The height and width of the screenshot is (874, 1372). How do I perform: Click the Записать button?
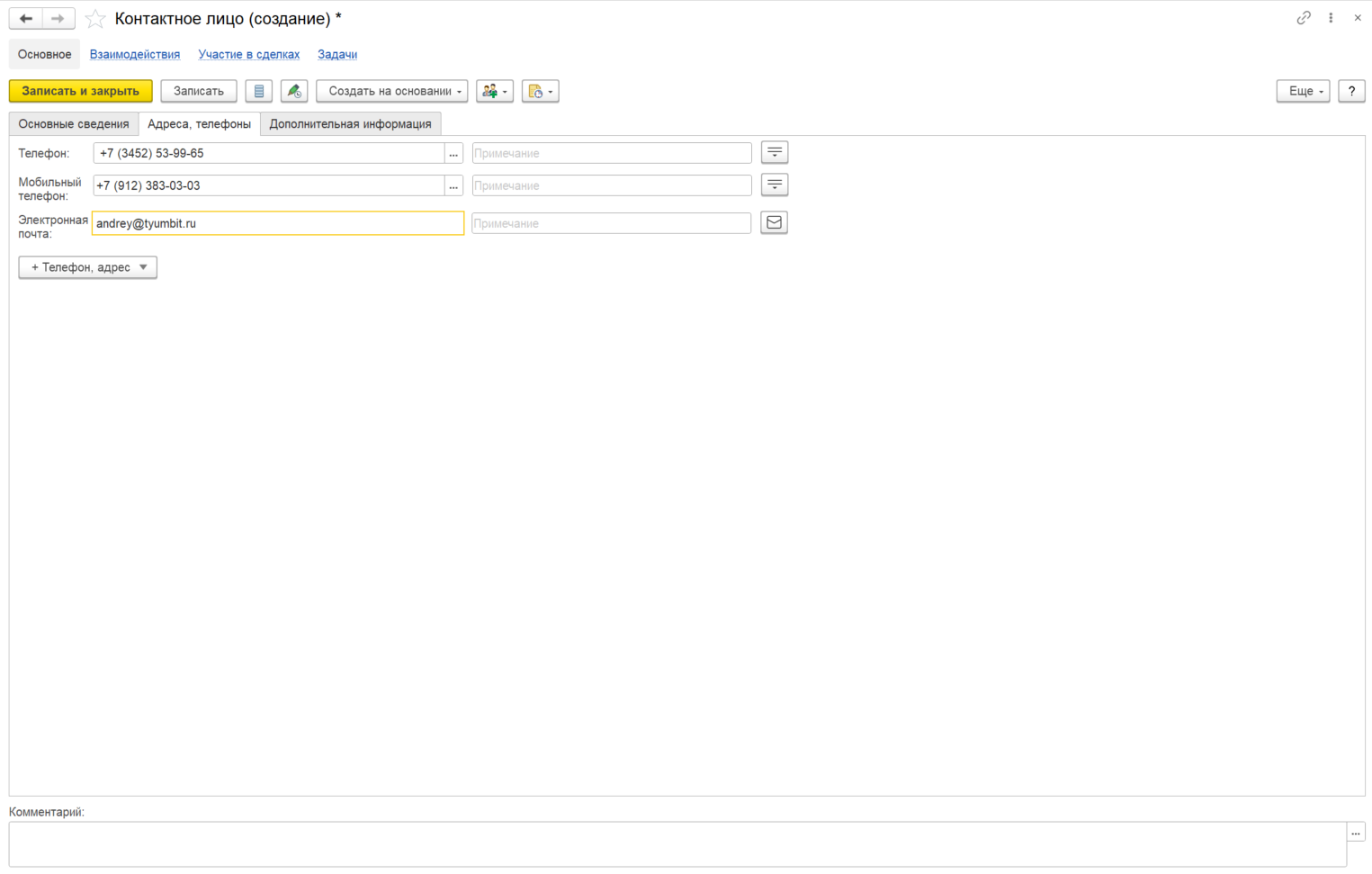(199, 91)
